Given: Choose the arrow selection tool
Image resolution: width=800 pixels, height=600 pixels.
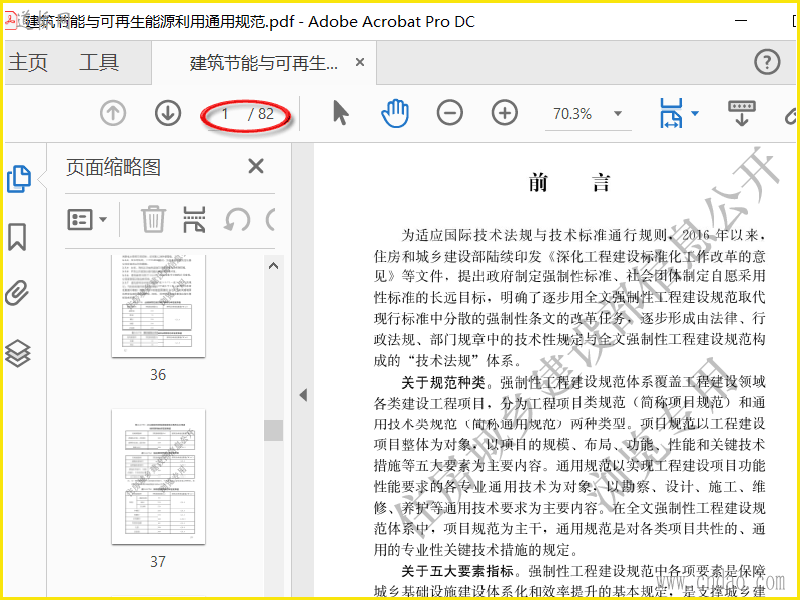Looking at the screenshot, I should 340,113.
